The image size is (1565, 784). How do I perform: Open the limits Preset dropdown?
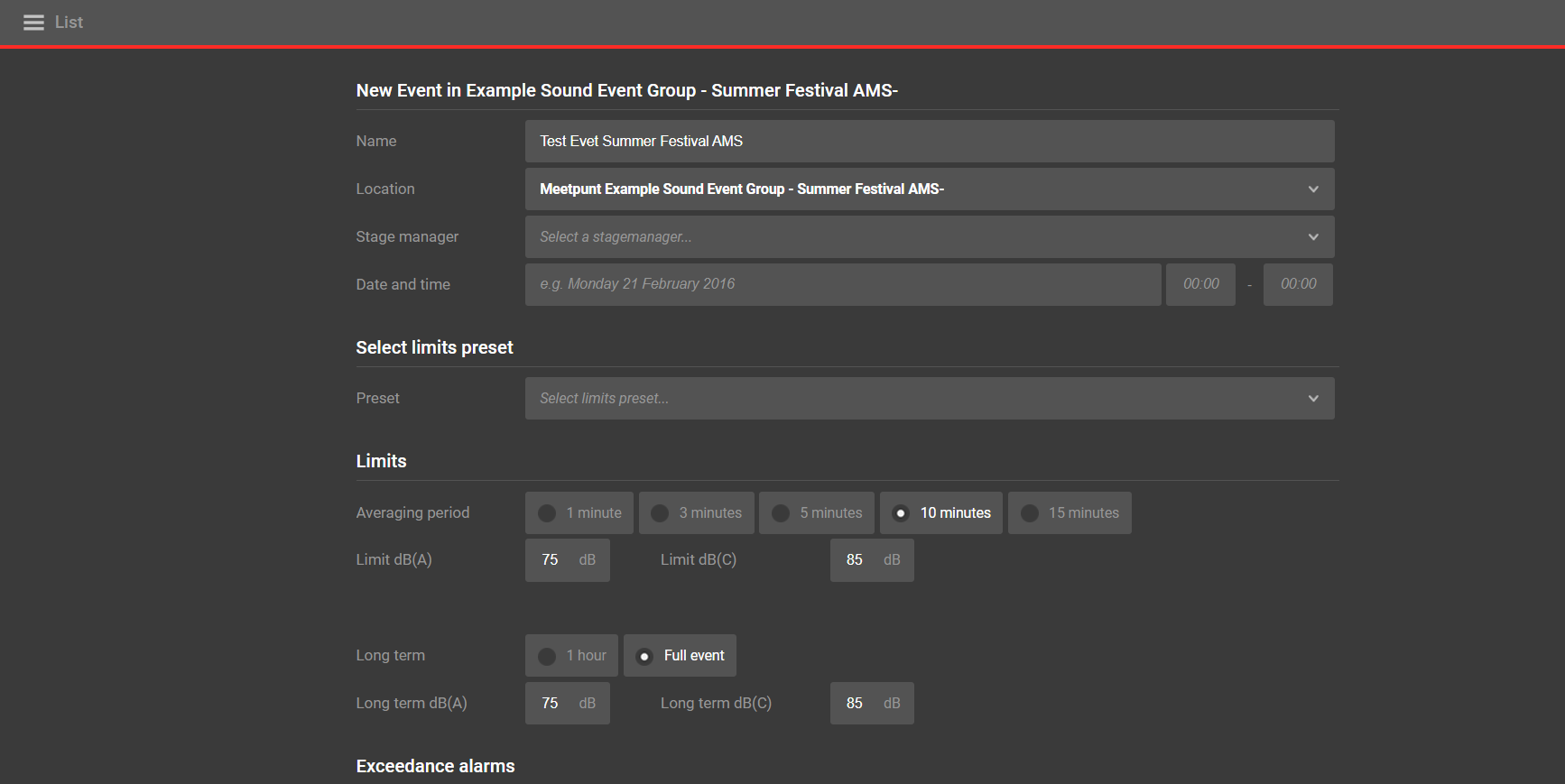930,399
